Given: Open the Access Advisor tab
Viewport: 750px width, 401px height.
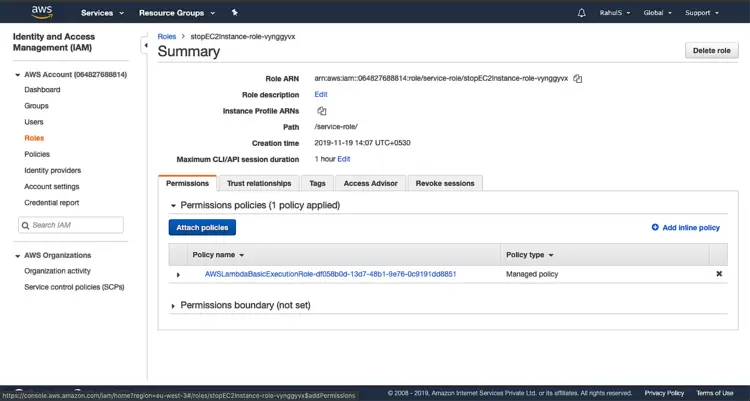Looking at the screenshot, I should point(371,183).
